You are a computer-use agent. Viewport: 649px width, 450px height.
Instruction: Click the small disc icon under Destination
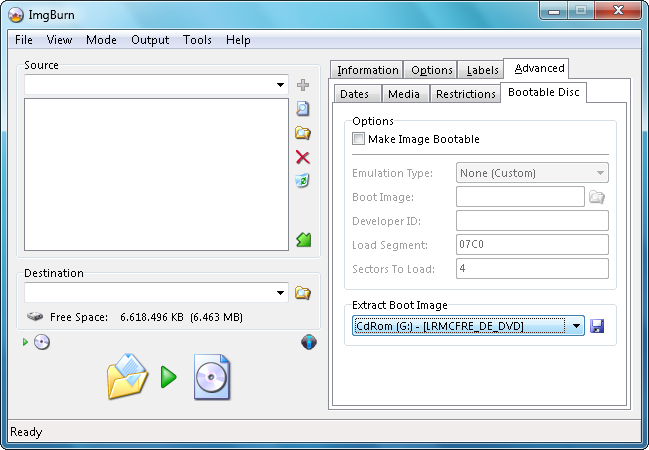(x=42, y=342)
